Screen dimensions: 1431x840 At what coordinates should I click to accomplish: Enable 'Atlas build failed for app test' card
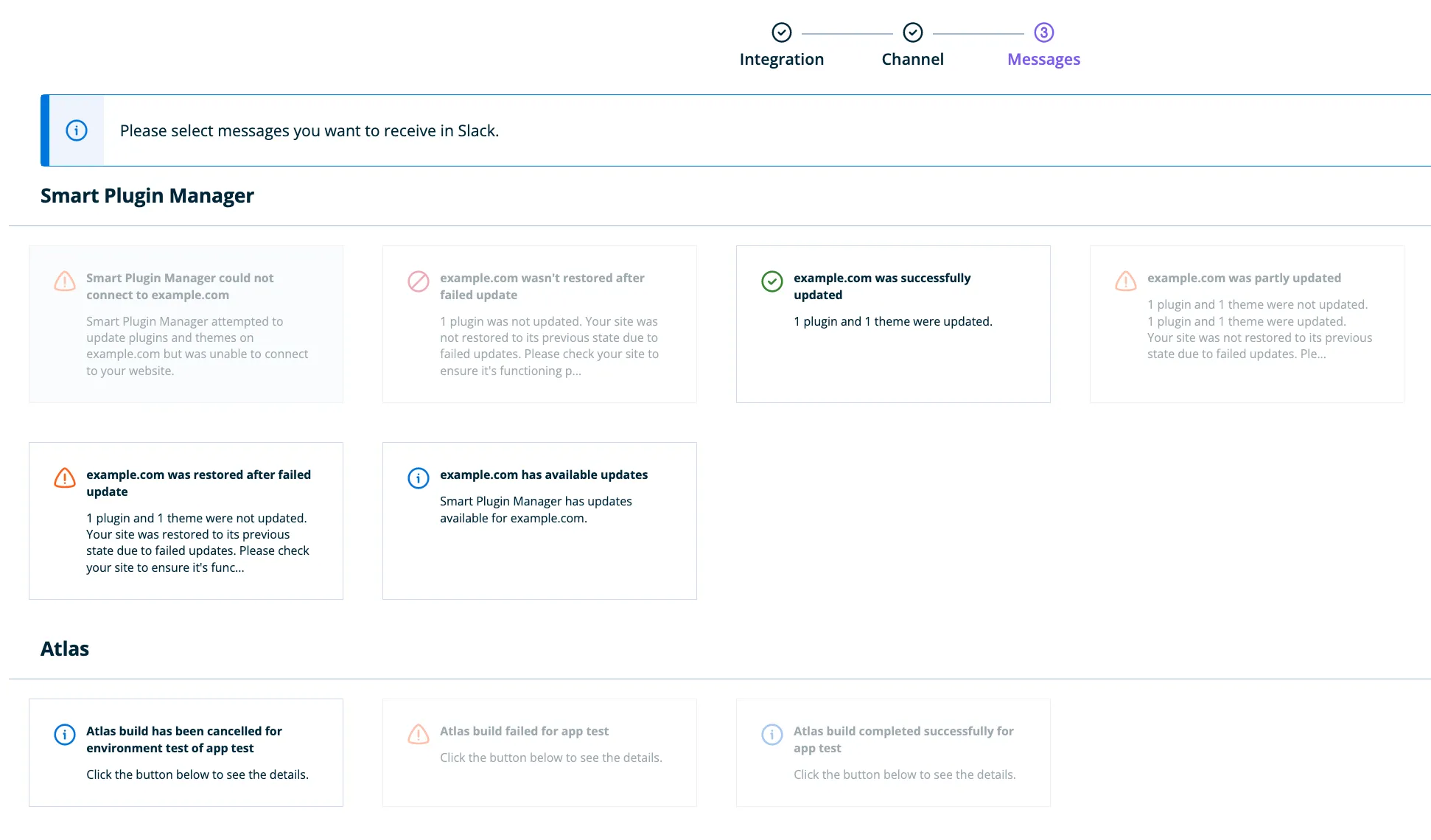(x=539, y=752)
